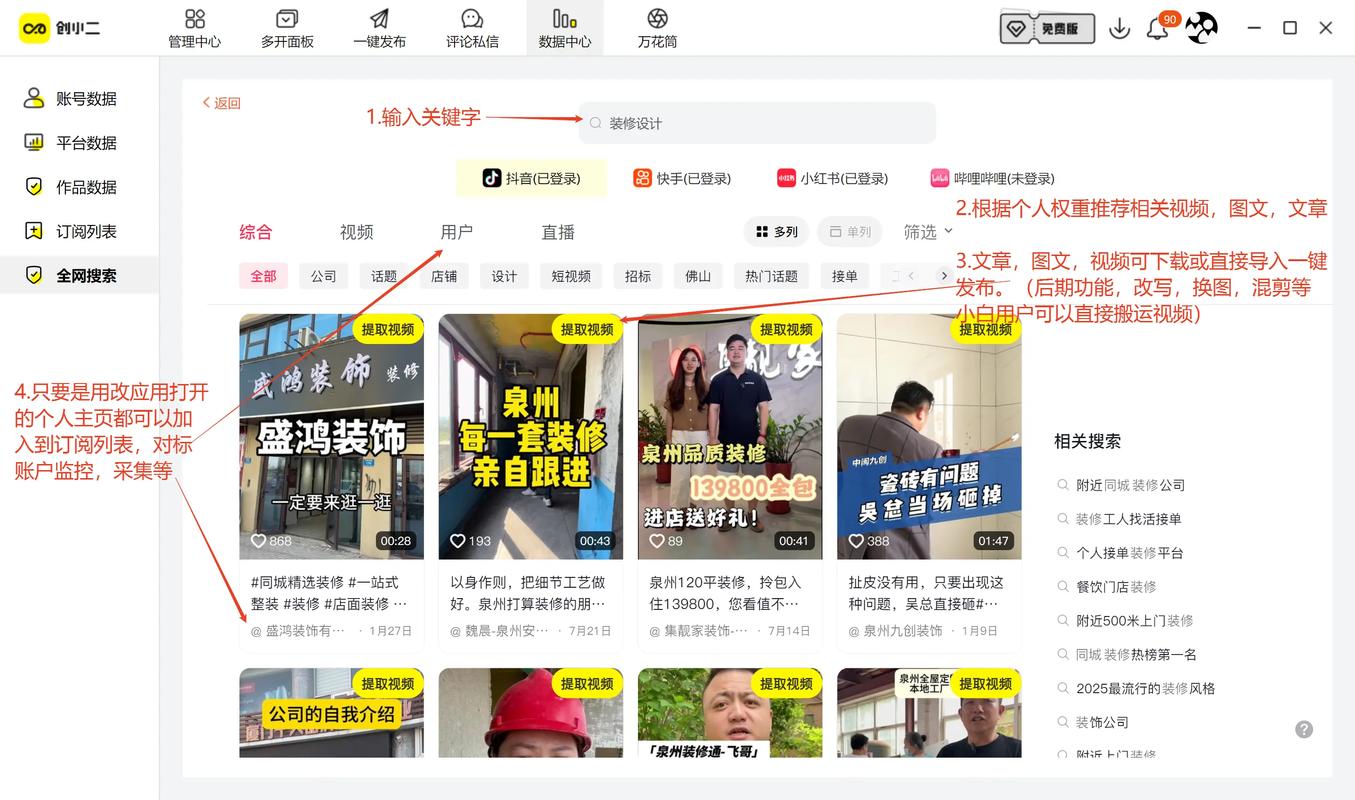Select 全网搜索 in the sidebar
Screen dimensions: 1355x800
tap(80, 275)
